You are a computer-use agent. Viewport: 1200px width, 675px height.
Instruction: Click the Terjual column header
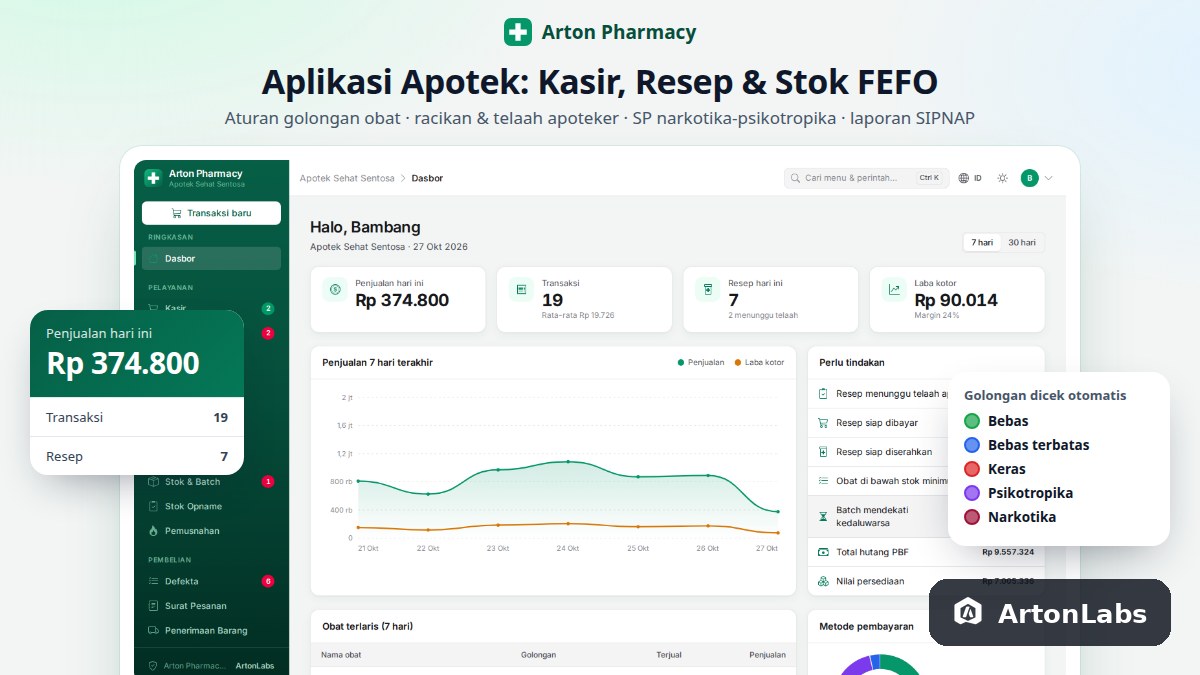pos(669,655)
